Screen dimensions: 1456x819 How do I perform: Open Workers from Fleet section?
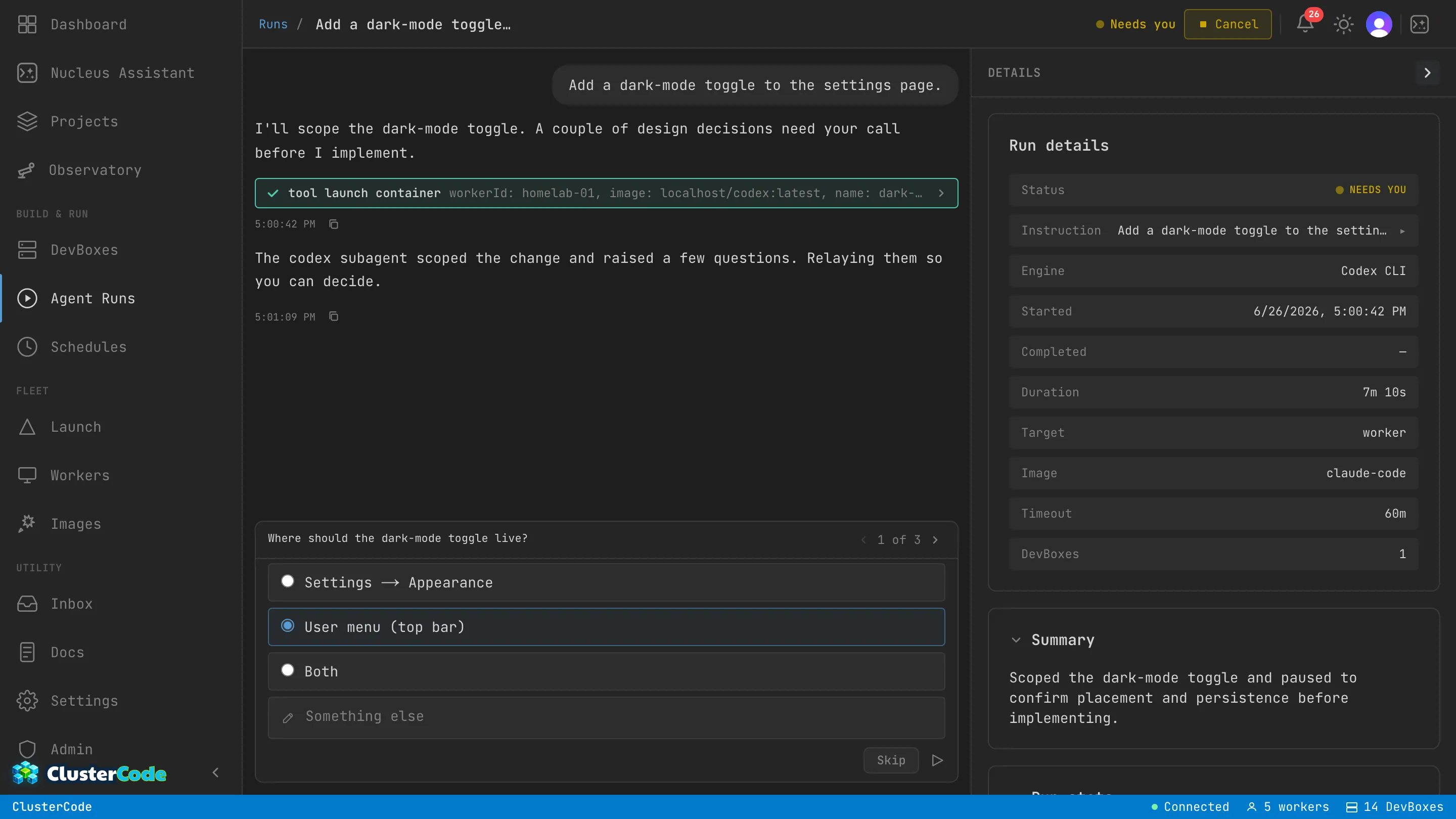[80, 475]
